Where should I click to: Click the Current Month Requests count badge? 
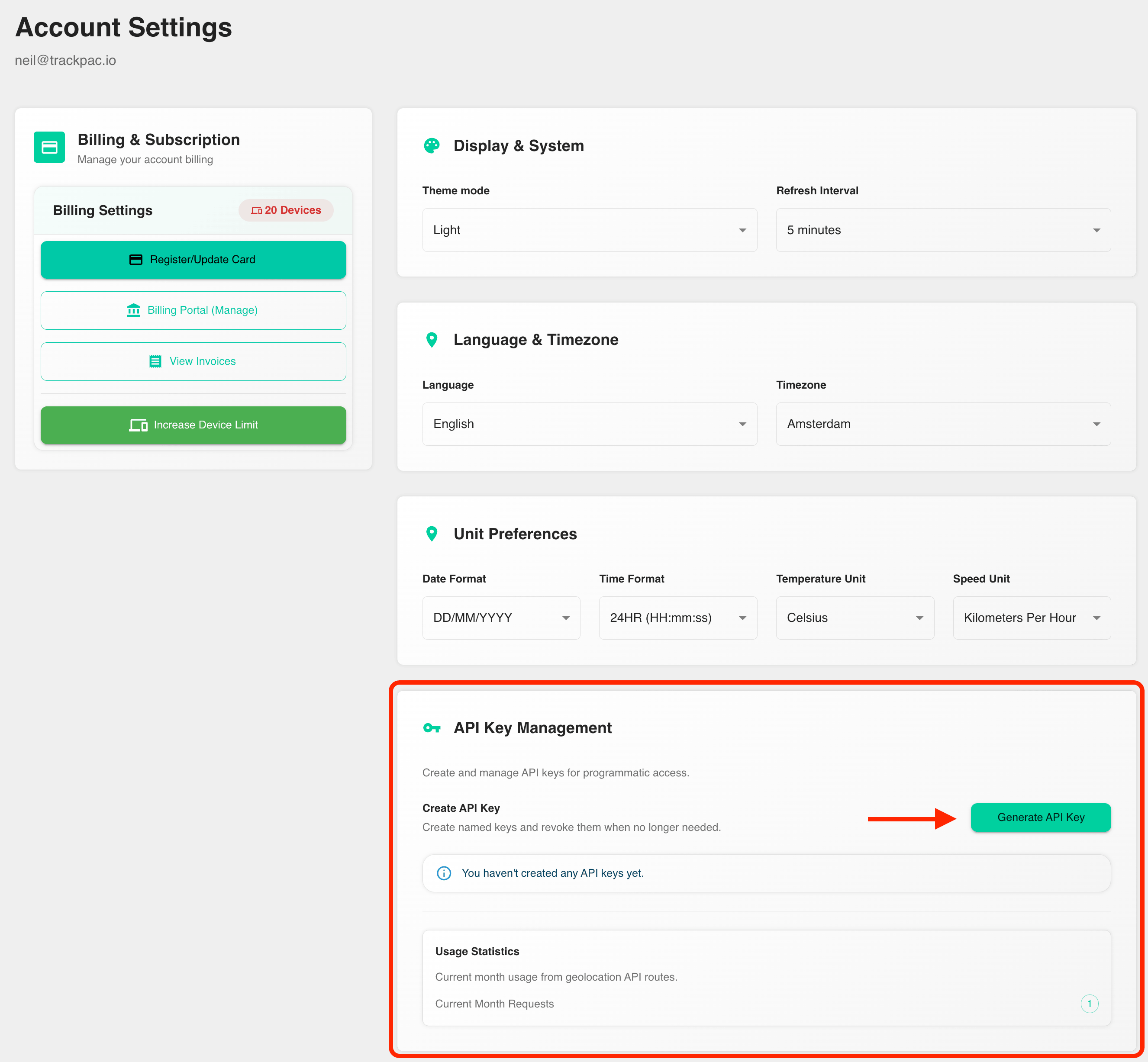tap(1090, 1004)
